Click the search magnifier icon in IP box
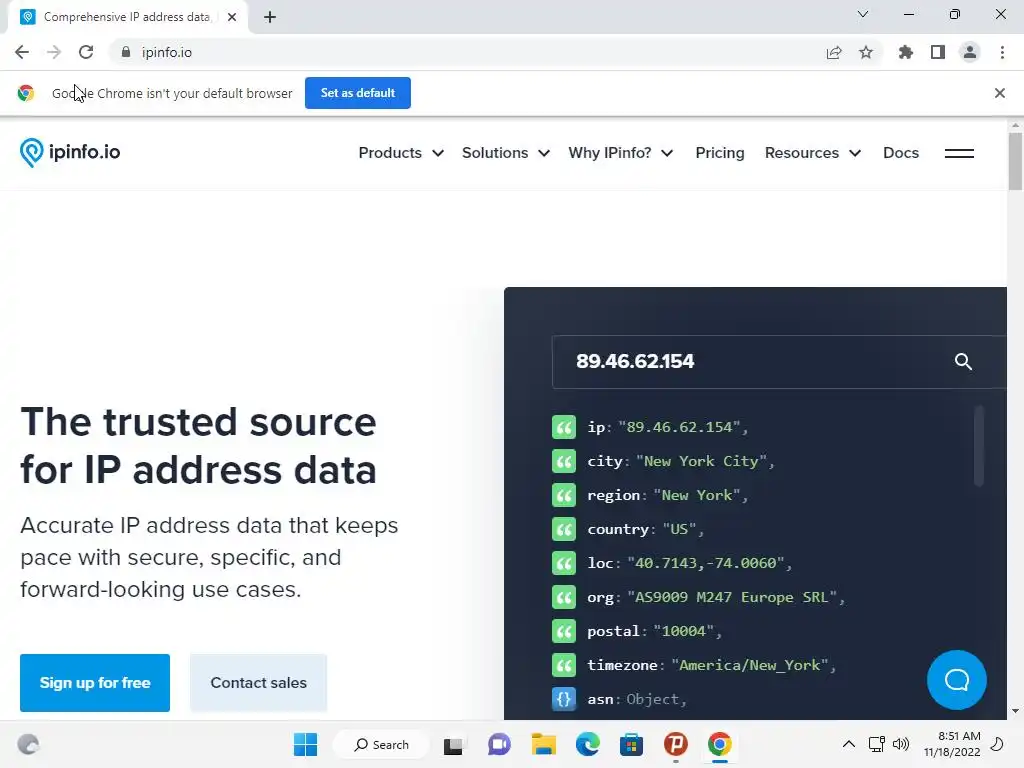 tap(963, 362)
